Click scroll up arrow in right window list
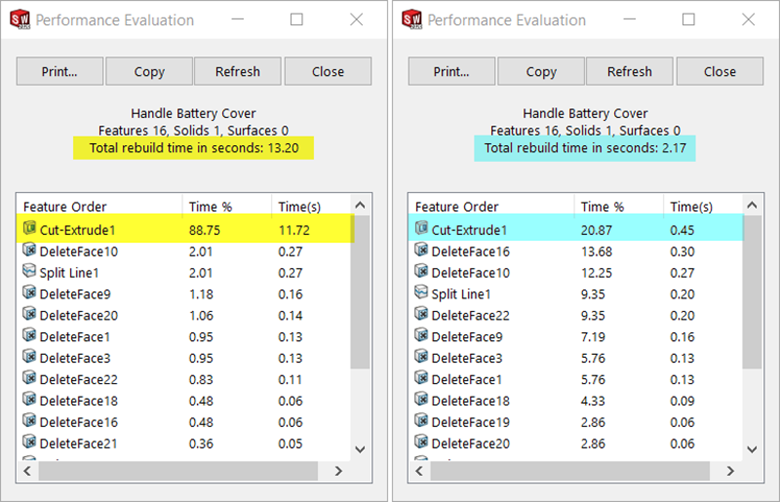The width and height of the screenshot is (780, 502). tap(753, 205)
